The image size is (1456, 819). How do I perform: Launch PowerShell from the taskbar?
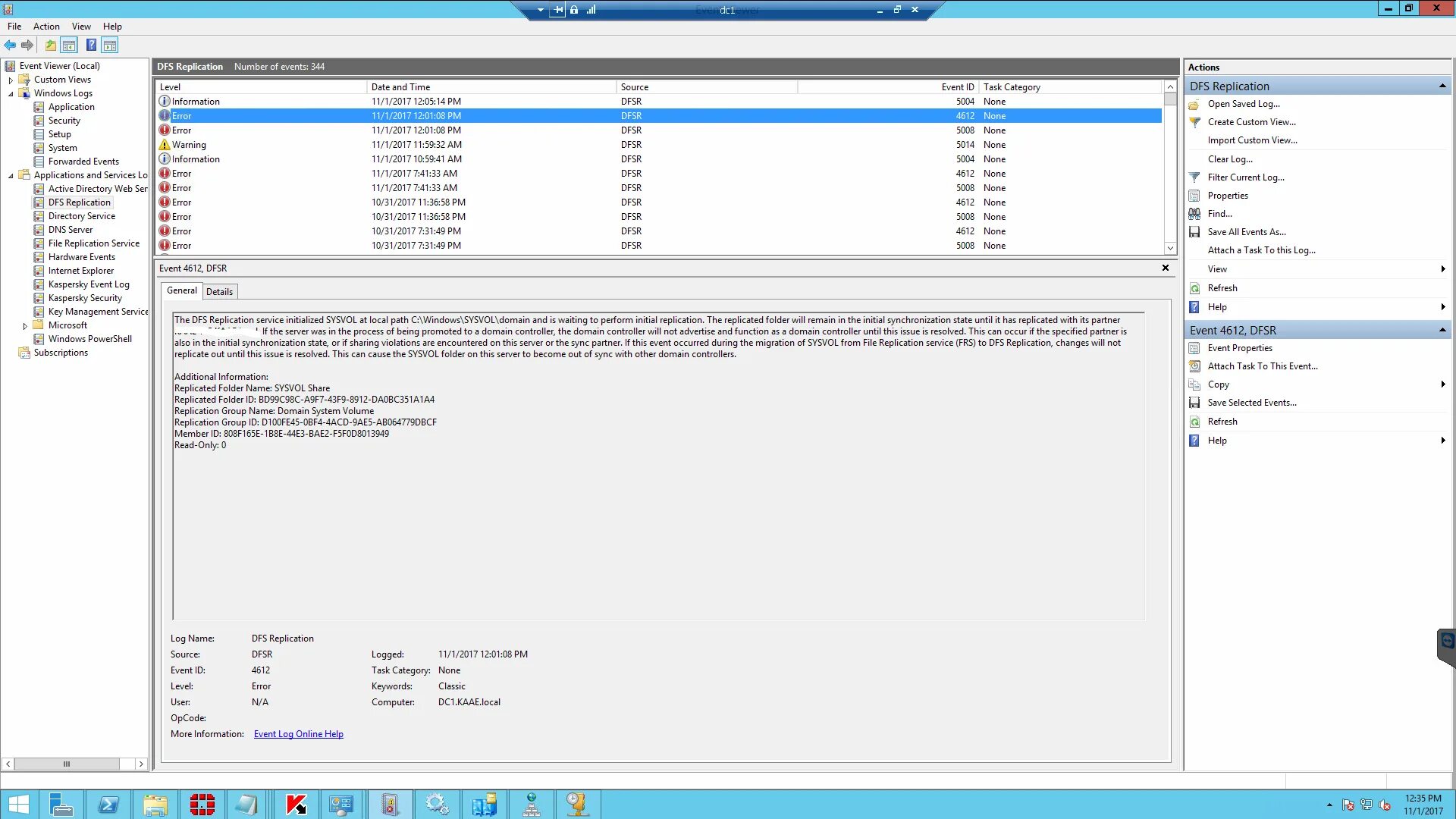108,804
